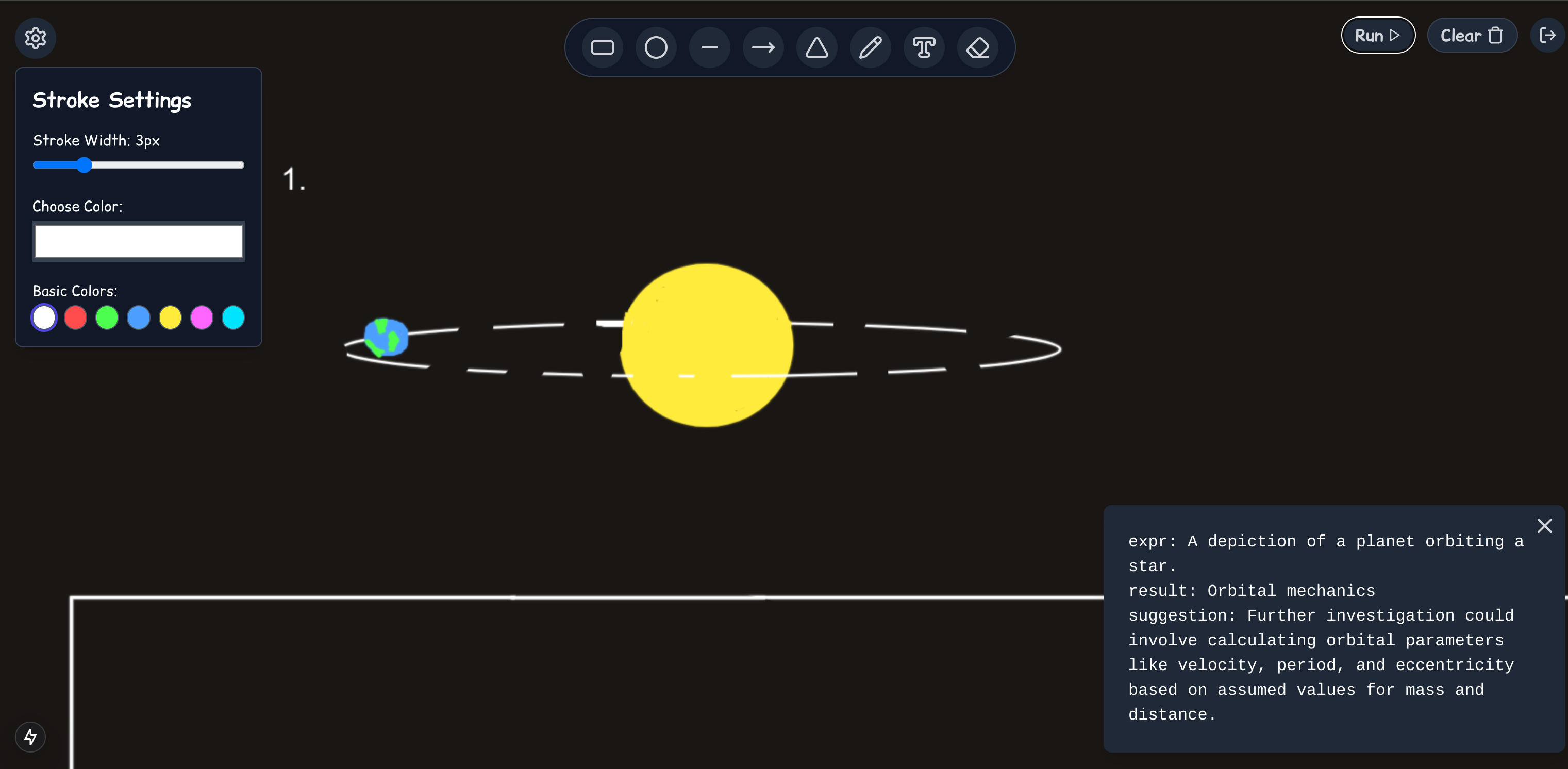Pick the yellow basic color
This screenshot has width=1568, height=769.
point(171,318)
